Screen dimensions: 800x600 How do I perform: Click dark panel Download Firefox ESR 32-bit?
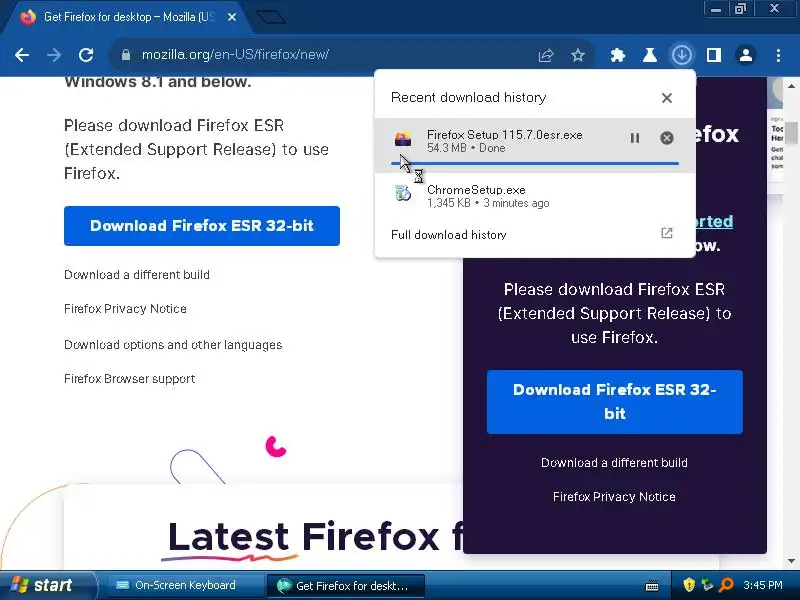tap(614, 402)
